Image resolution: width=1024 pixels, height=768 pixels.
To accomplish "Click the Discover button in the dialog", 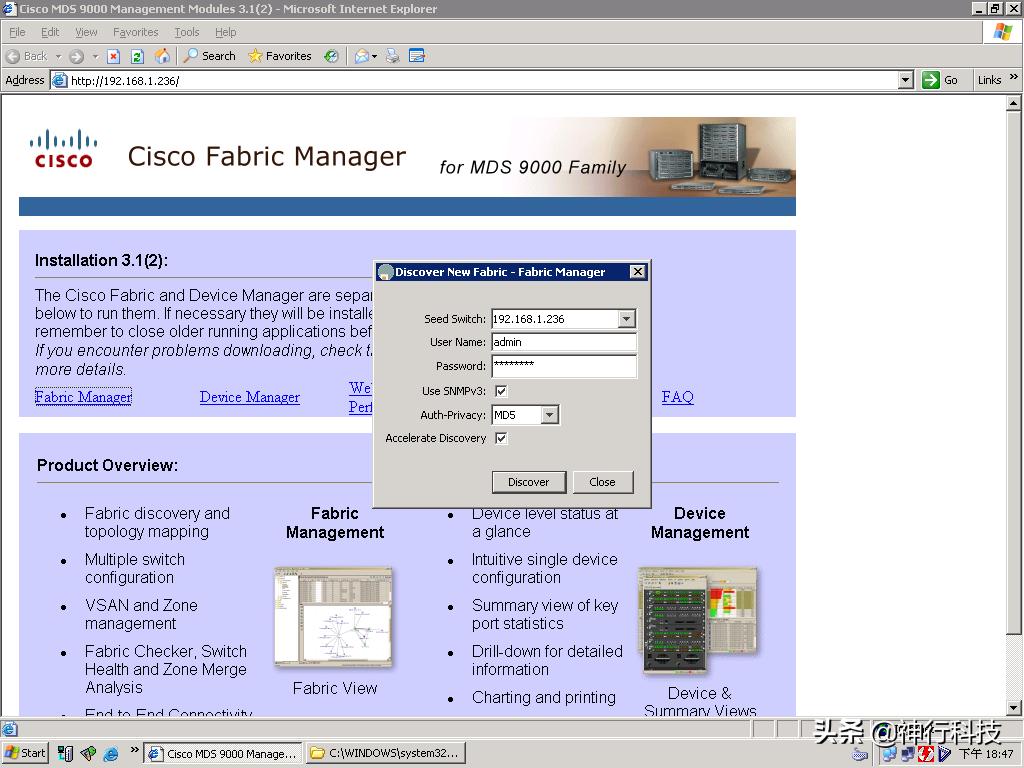I will click(528, 481).
